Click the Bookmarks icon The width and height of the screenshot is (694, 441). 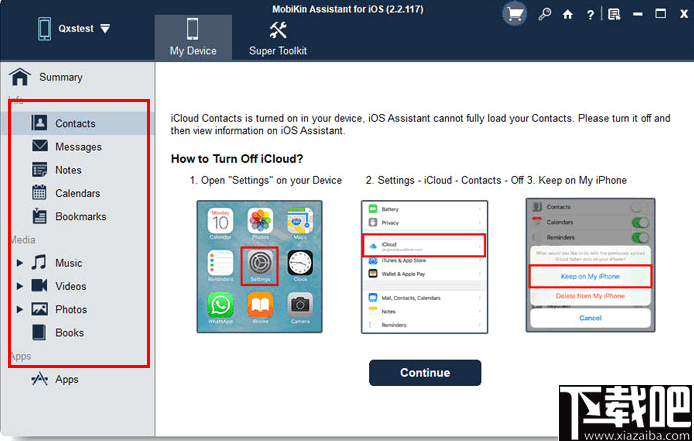pyautogui.click(x=39, y=216)
